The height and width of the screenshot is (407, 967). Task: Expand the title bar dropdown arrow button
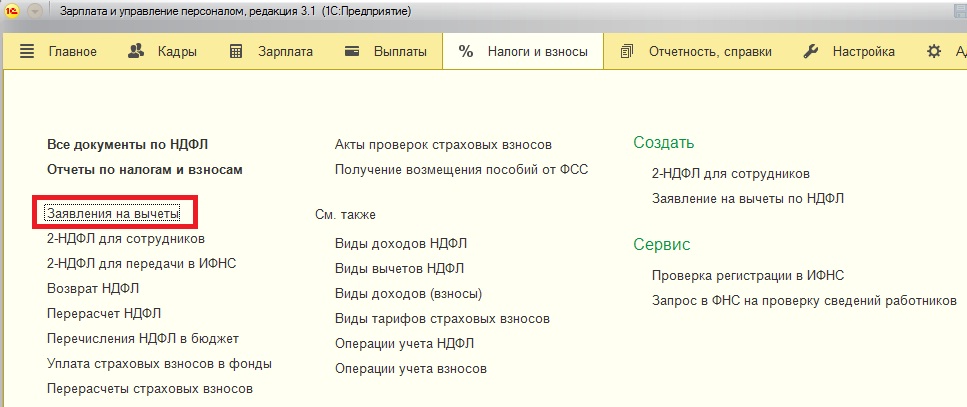[36, 11]
